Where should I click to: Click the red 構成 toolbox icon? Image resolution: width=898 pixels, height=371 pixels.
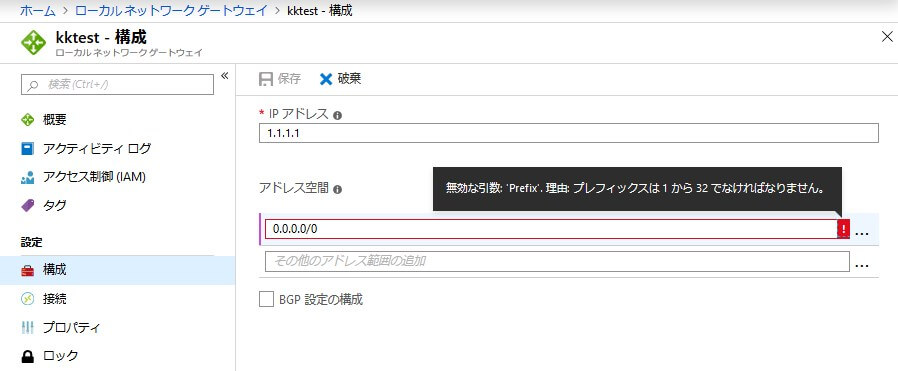coord(27,270)
